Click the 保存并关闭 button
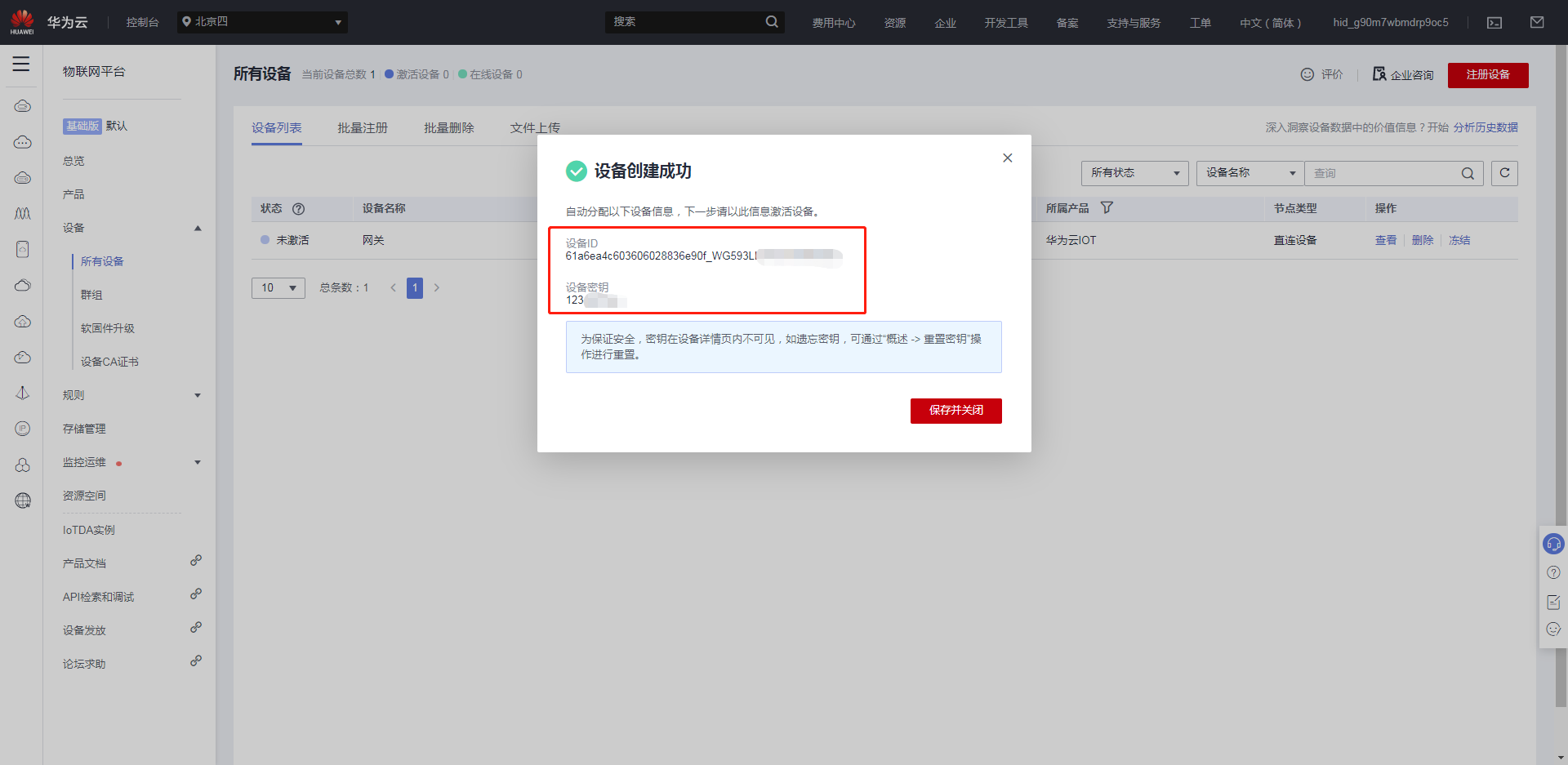1568x765 pixels. (955, 411)
